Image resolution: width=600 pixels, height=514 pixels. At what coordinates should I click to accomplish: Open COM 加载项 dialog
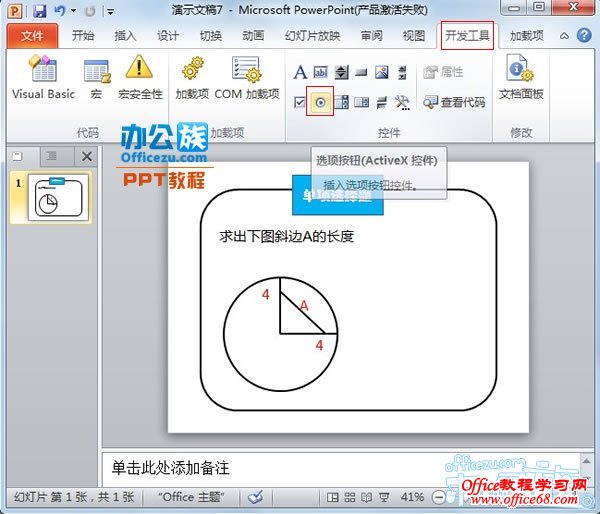click(x=246, y=78)
